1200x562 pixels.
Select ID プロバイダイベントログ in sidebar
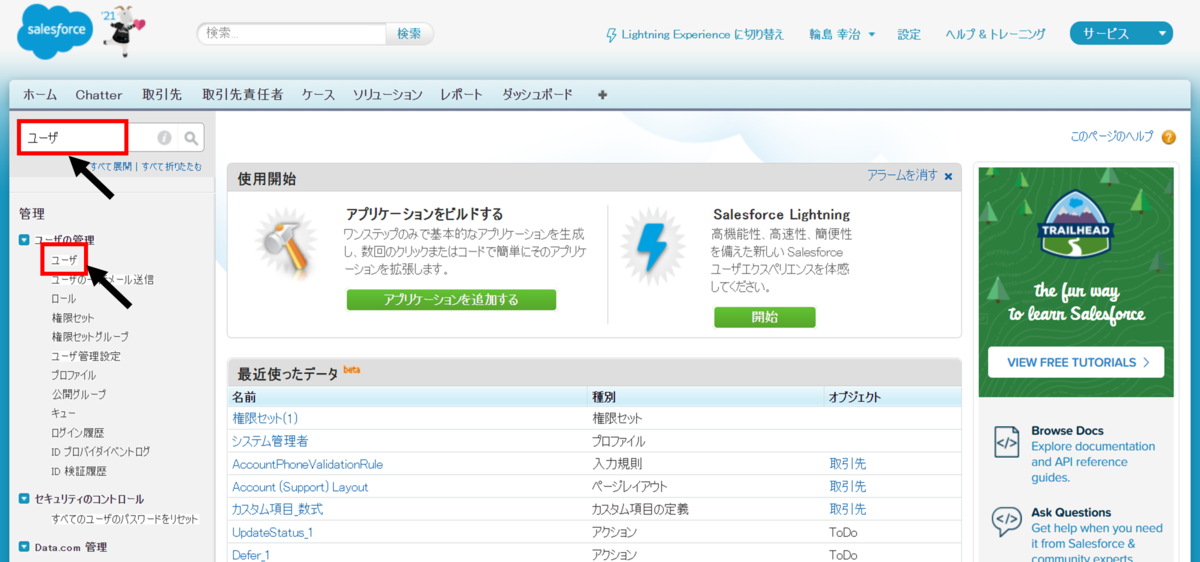(x=101, y=452)
